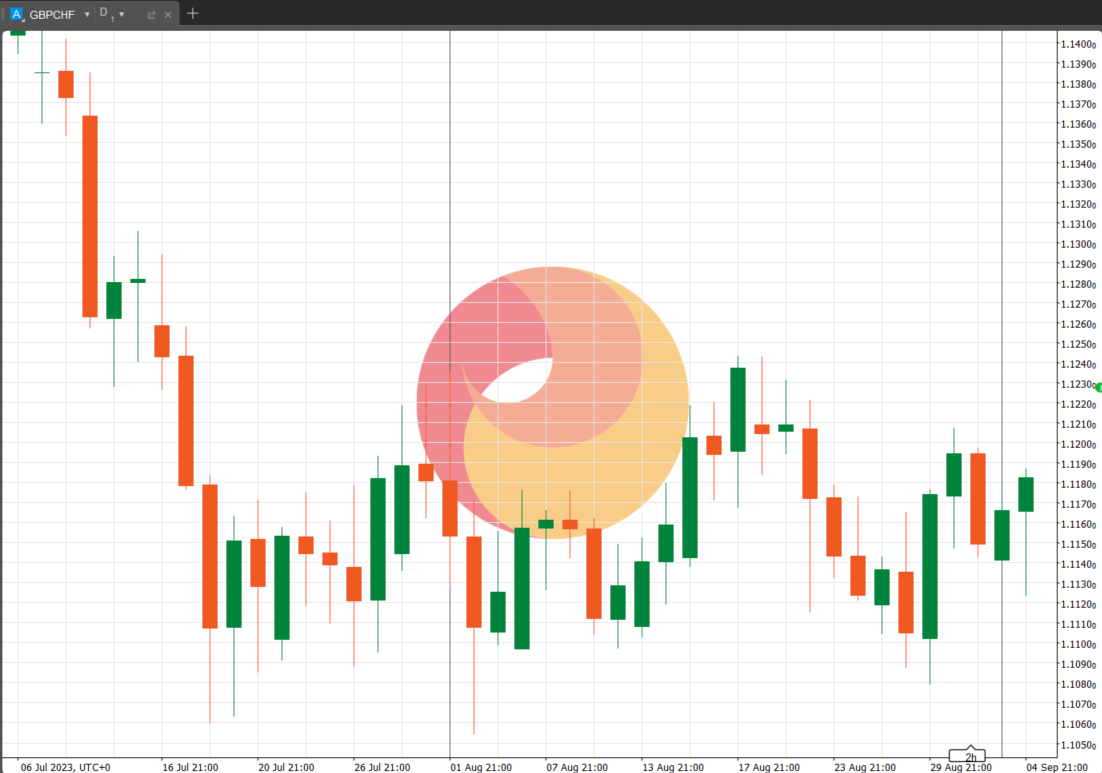The height and width of the screenshot is (773, 1102).
Task: Click the '13 Aug 21:00' time axis label
Action: [673, 767]
